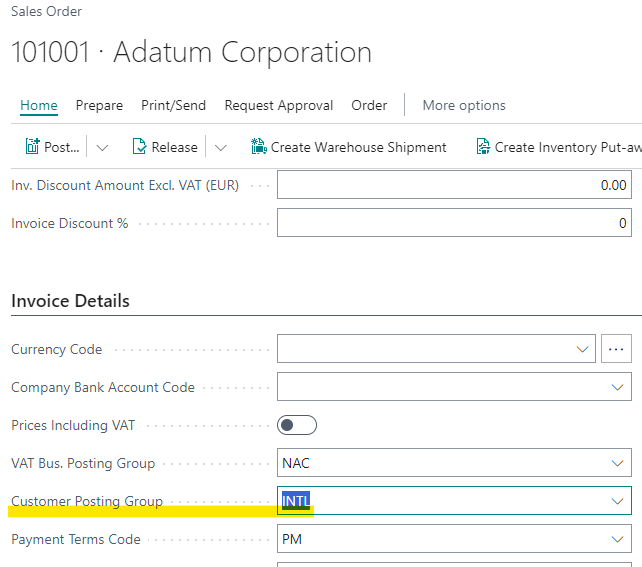Open the Currency Code dropdown
Image resolution: width=642 pixels, height=567 pixels.
point(583,349)
